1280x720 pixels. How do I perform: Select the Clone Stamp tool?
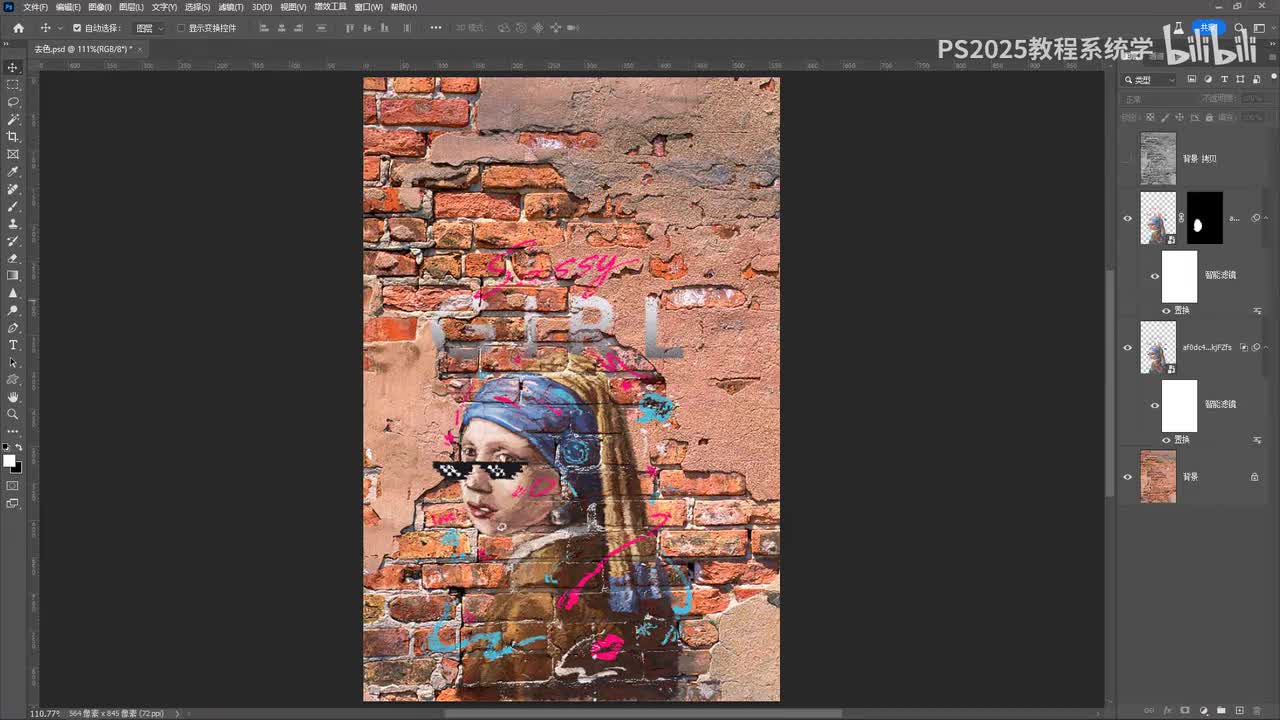[13, 224]
